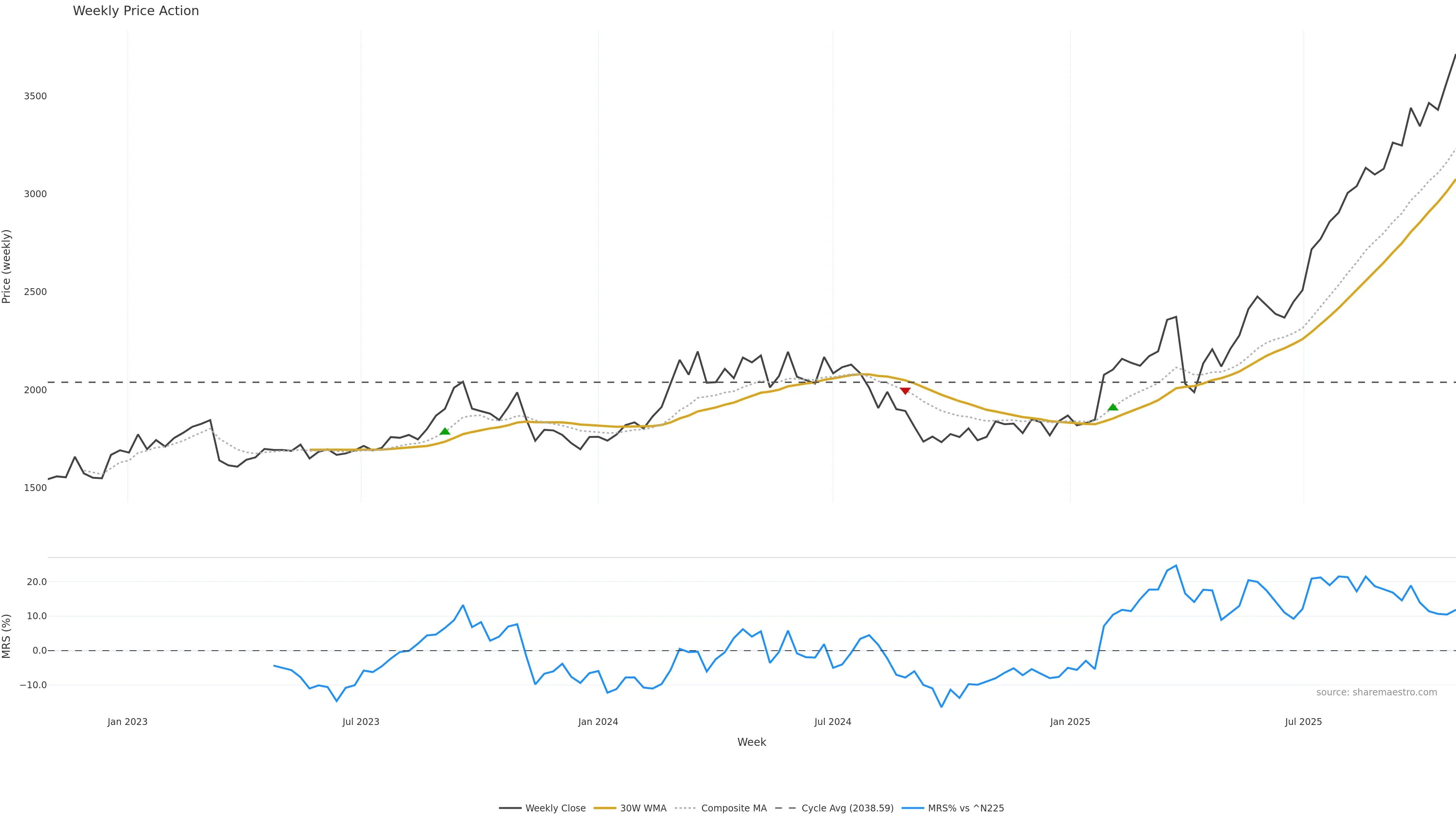Click the dashed Cycle Avg legend swatch
The width and height of the screenshot is (1456, 819).
click(x=785, y=808)
